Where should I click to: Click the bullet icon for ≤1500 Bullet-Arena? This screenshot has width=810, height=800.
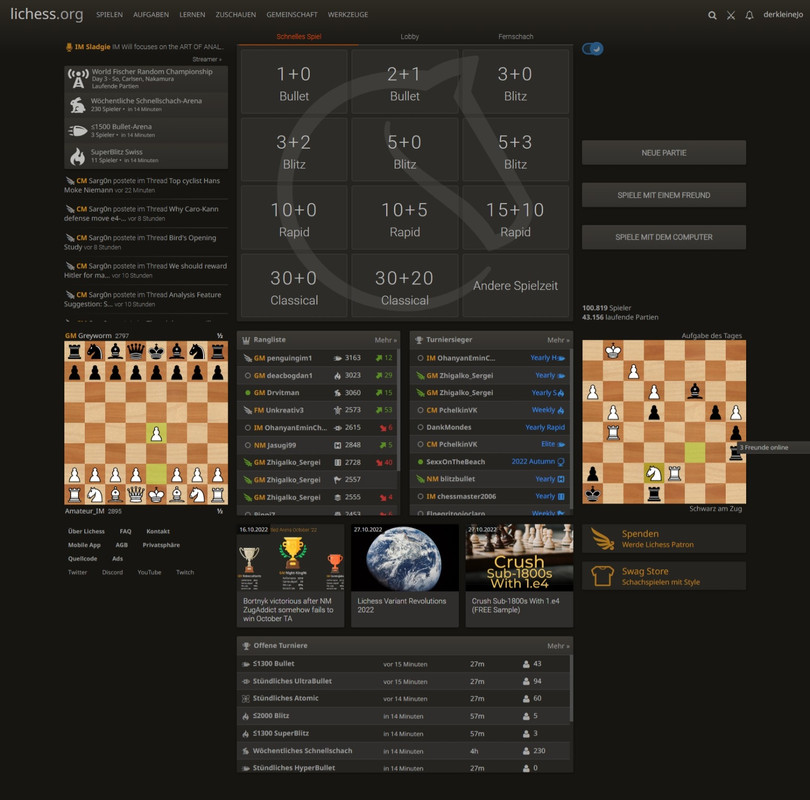[x=77, y=131]
